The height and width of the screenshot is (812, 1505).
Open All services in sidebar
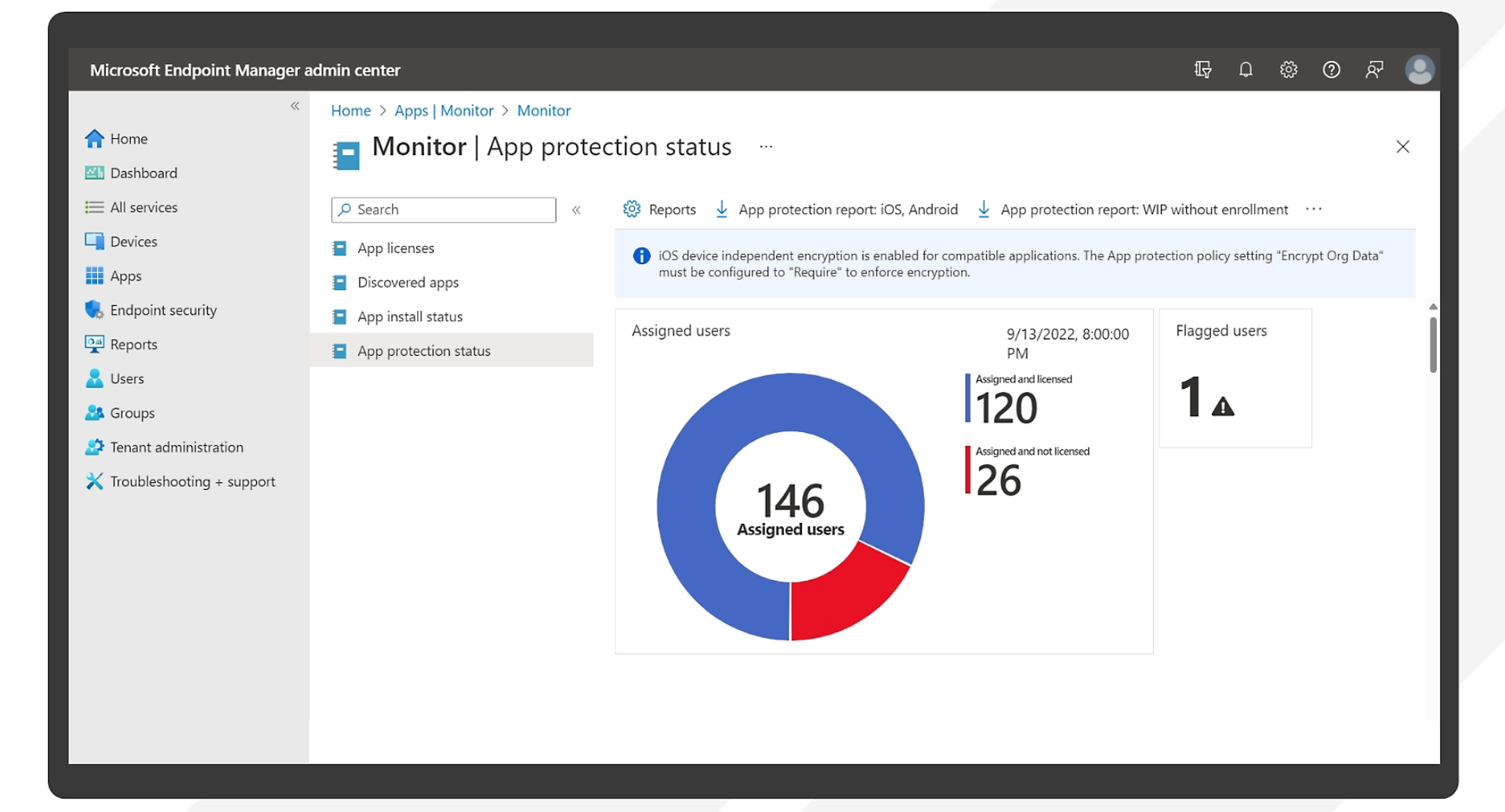144,207
